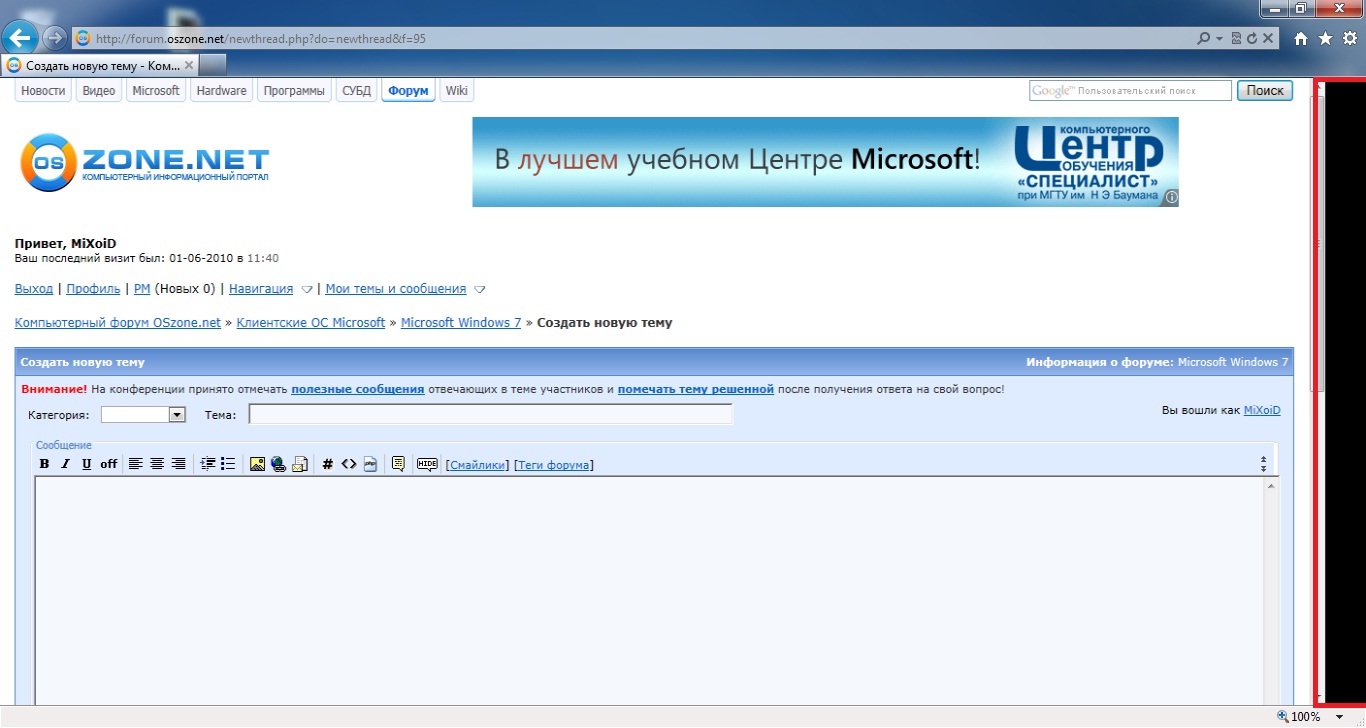Change the editor size with its up-down arrows
The width and height of the screenshot is (1366, 728).
(x=1263, y=464)
